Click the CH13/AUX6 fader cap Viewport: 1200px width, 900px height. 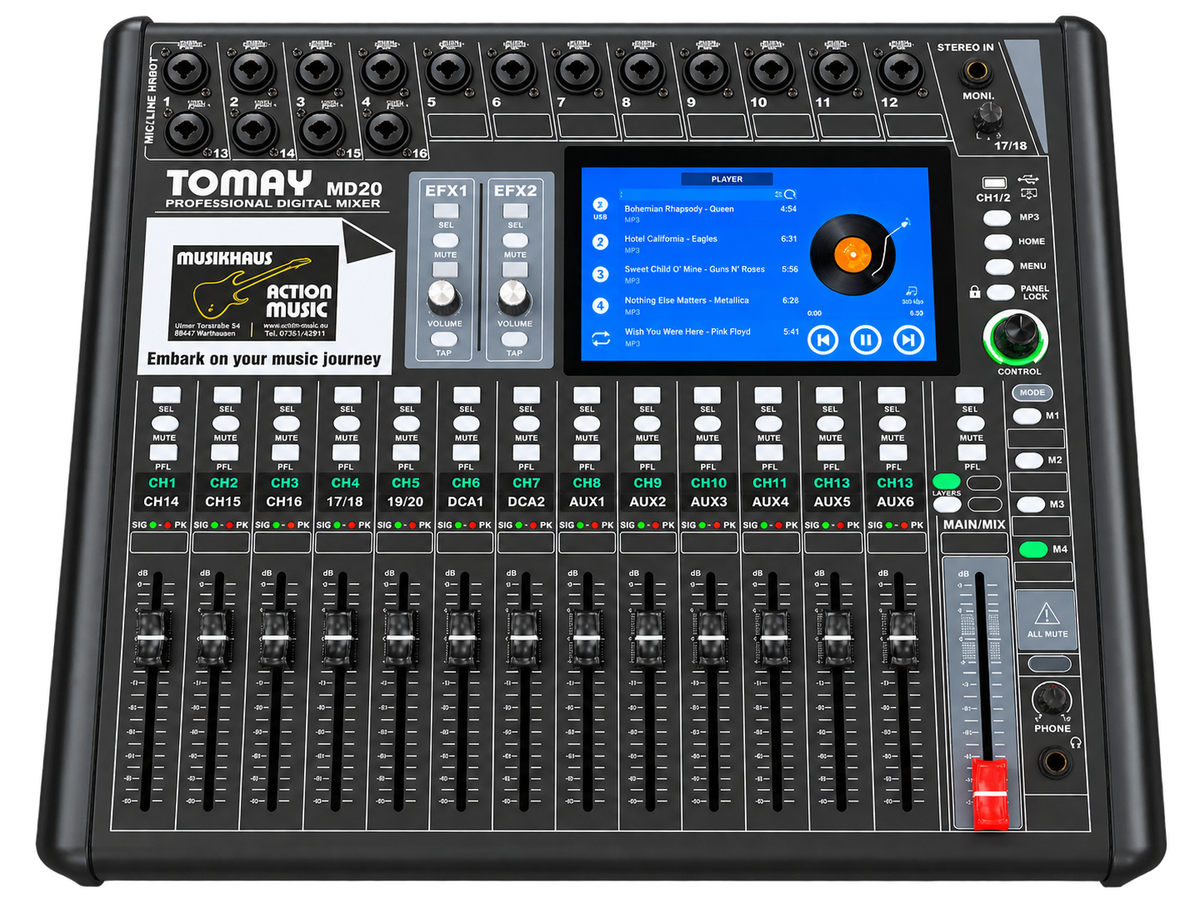click(x=904, y=637)
